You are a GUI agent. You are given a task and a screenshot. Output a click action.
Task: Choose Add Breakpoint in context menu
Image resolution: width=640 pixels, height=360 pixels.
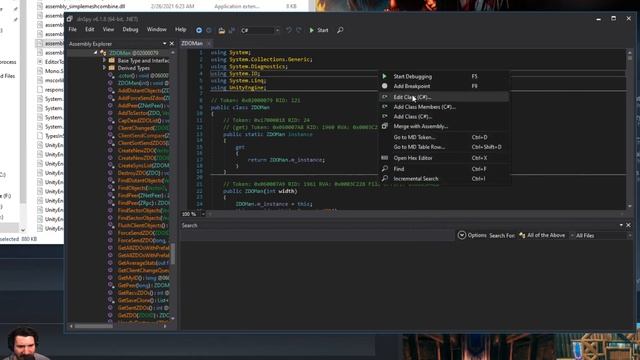tap(444, 86)
